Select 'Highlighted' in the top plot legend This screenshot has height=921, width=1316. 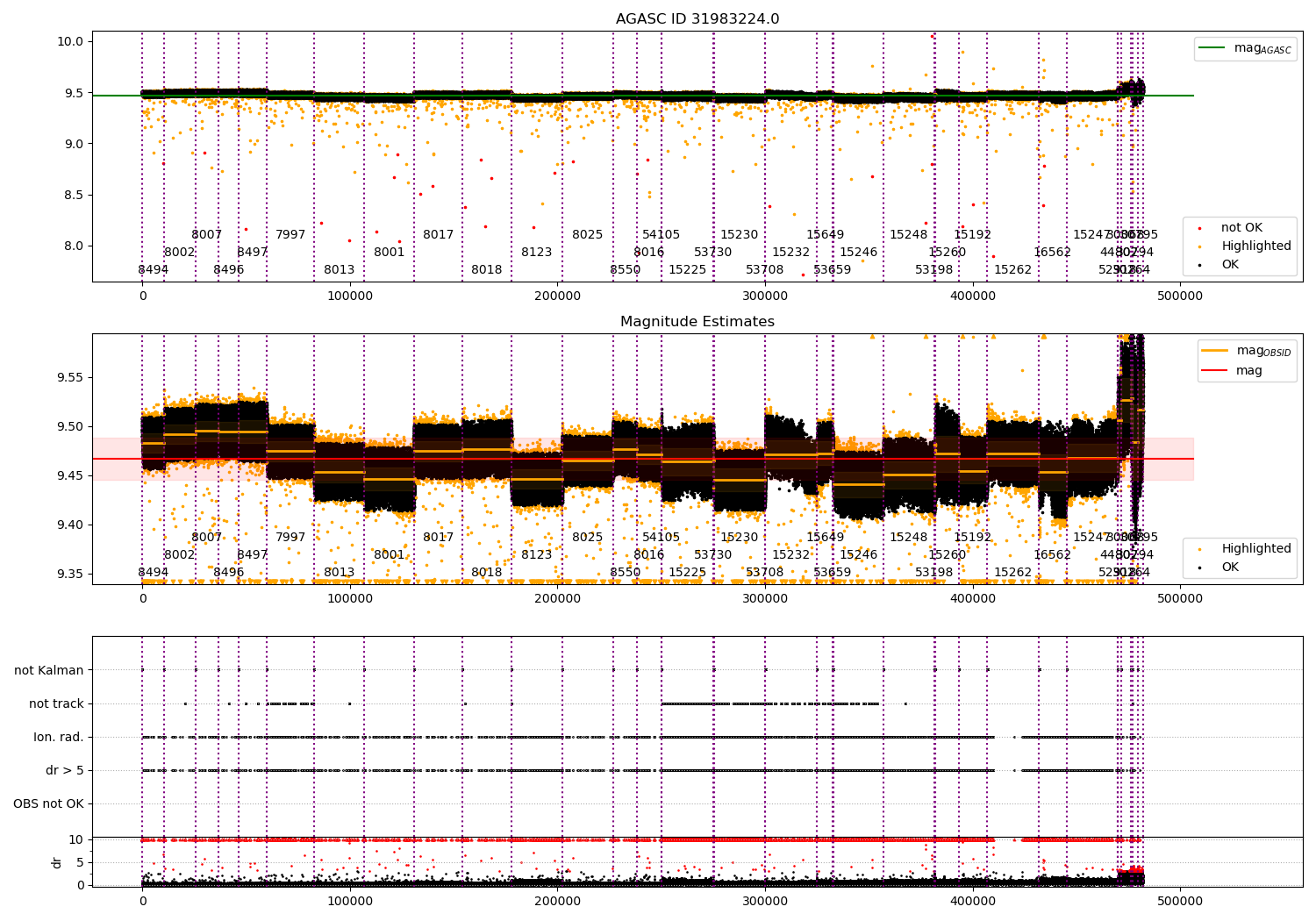(x=1256, y=246)
